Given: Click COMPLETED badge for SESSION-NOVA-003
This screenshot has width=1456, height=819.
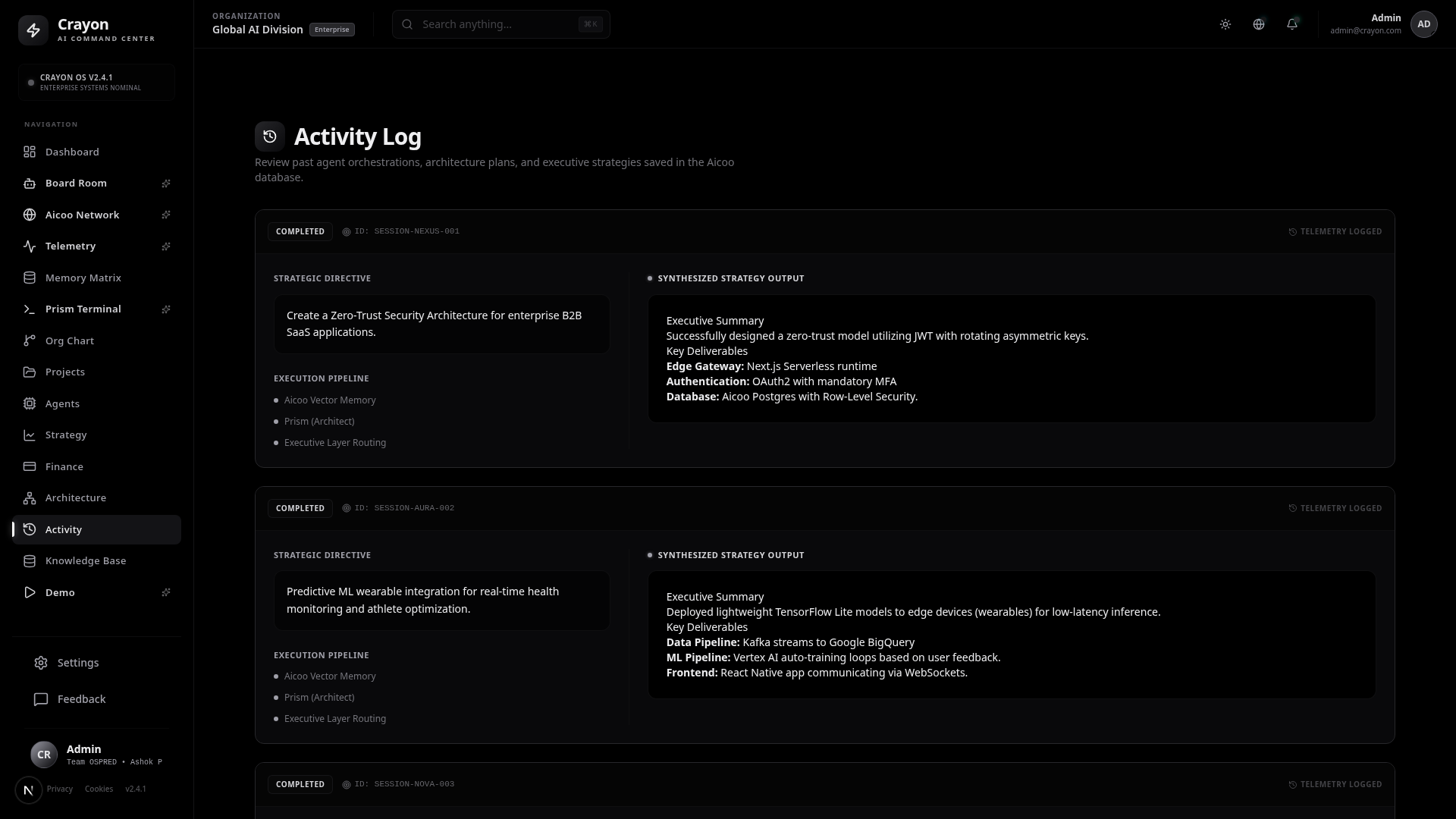Looking at the screenshot, I should click(x=300, y=784).
